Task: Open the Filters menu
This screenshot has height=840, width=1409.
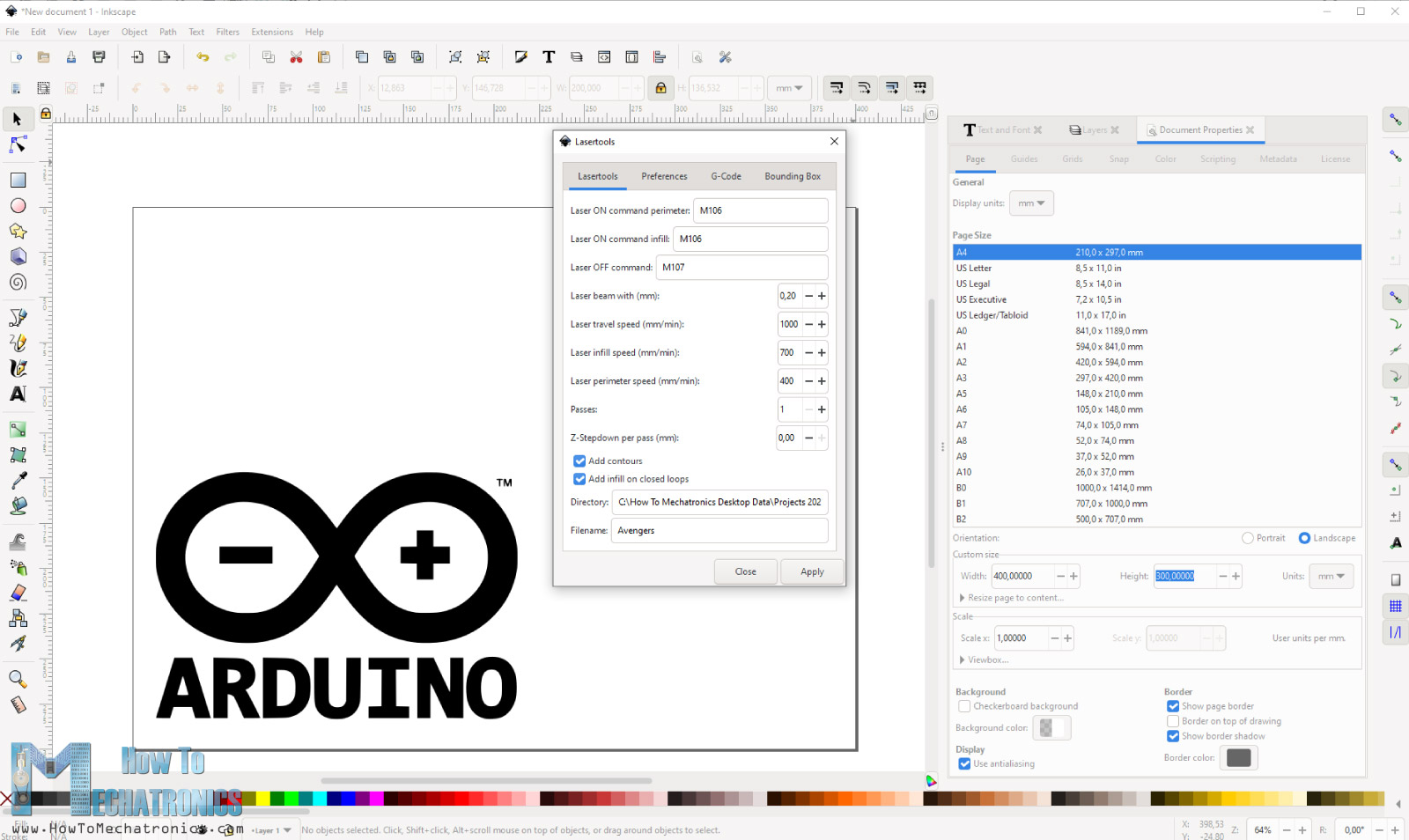Action: tap(227, 32)
